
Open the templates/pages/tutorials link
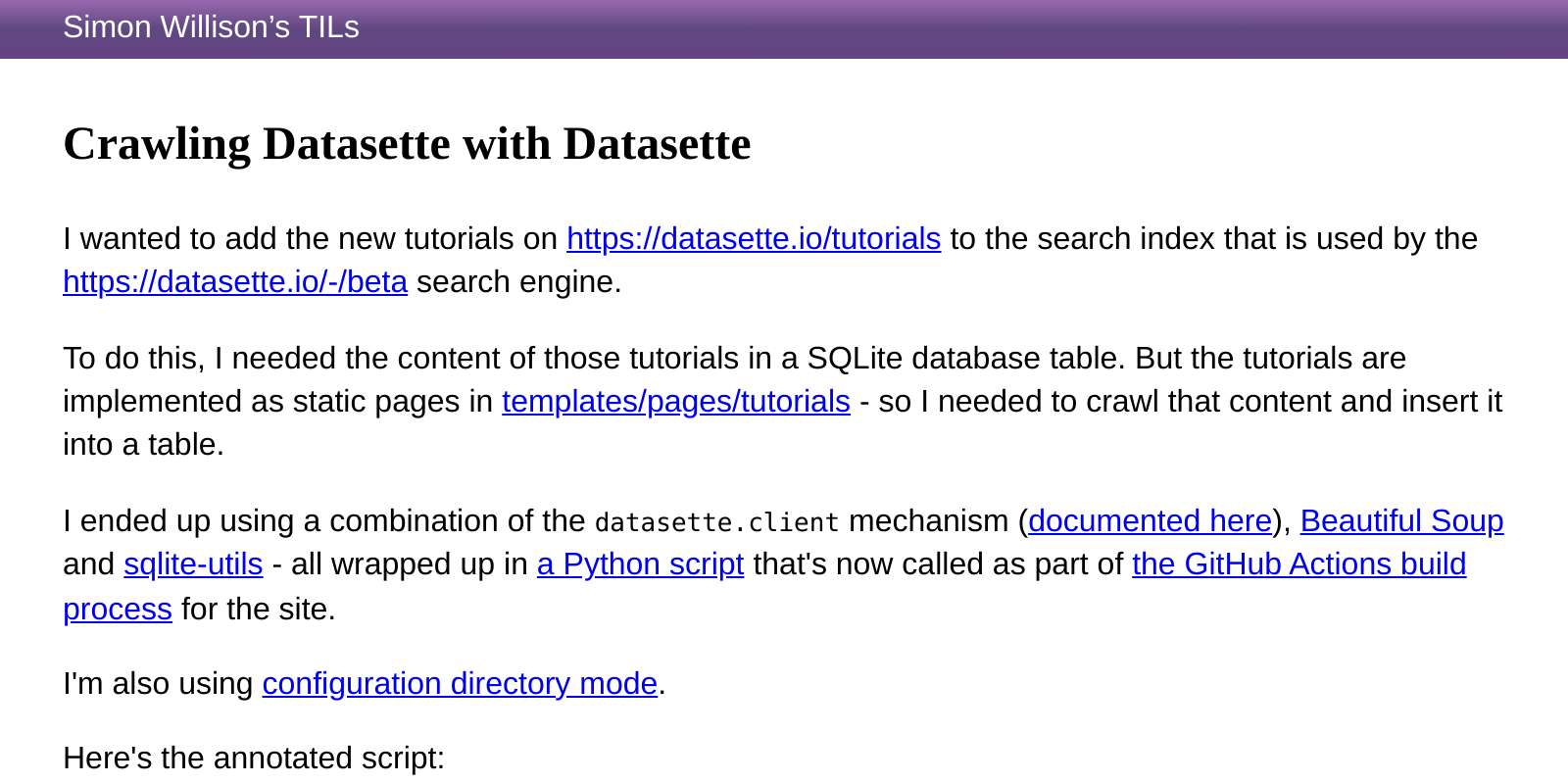[x=676, y=401]
